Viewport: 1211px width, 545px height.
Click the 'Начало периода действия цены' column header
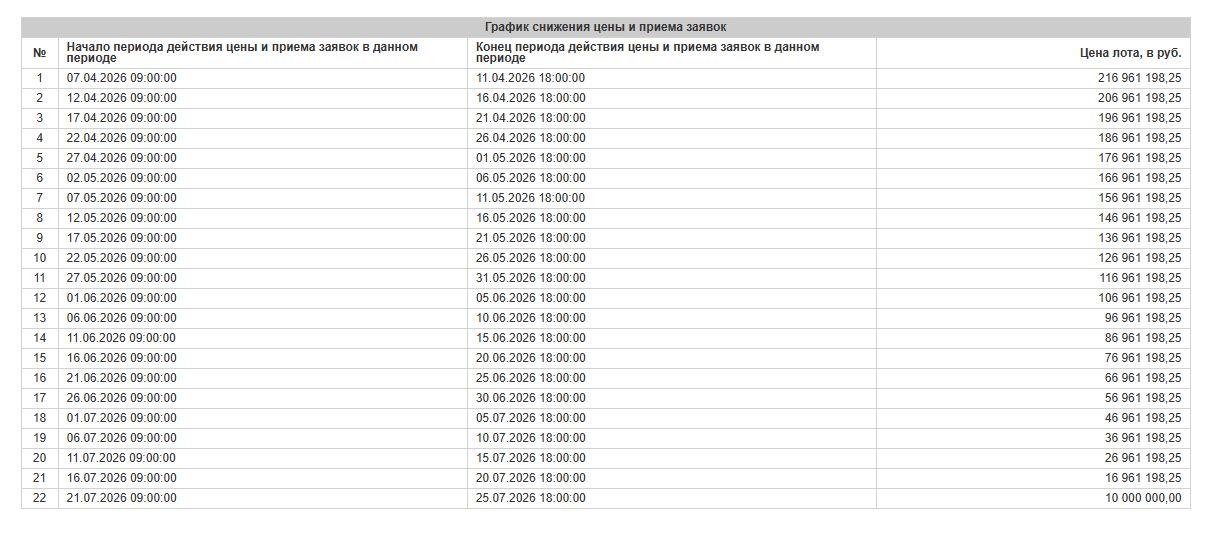pos(242,52)
